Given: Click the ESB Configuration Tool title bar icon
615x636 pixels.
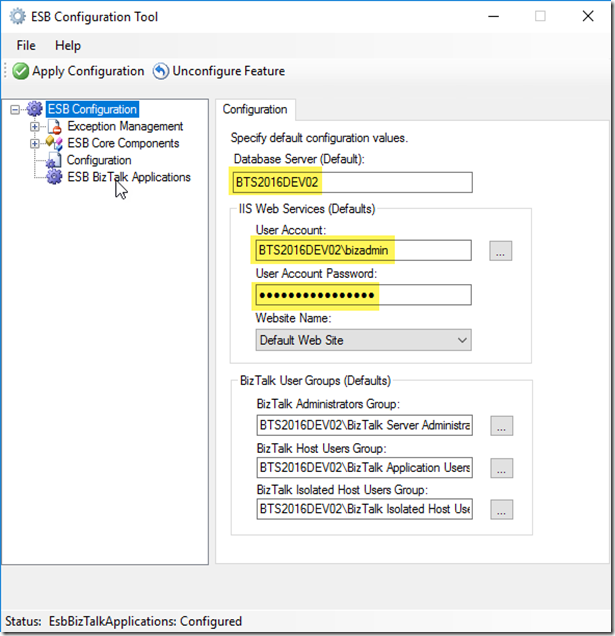Looking at the screenshot, I should click(17, 17).
